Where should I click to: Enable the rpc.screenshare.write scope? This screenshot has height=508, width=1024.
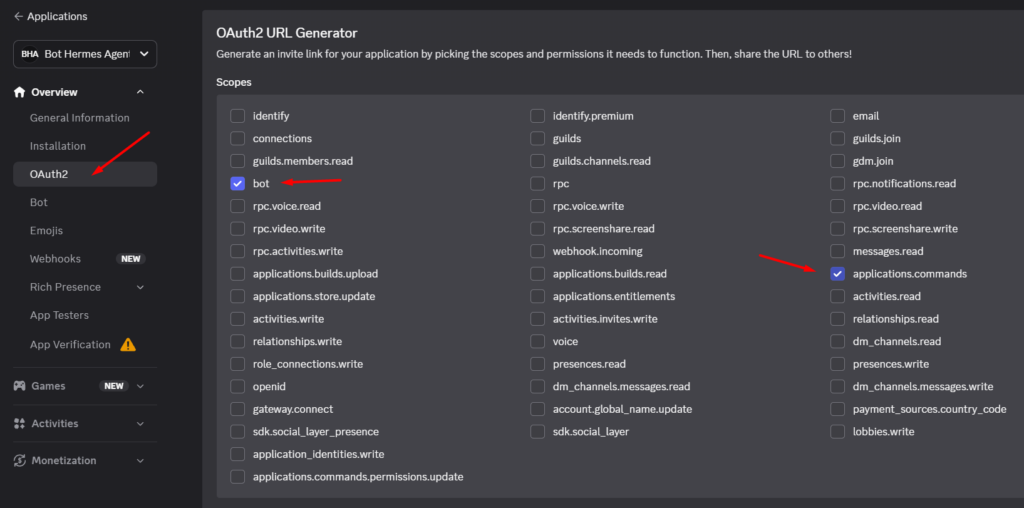coord(837,229)
